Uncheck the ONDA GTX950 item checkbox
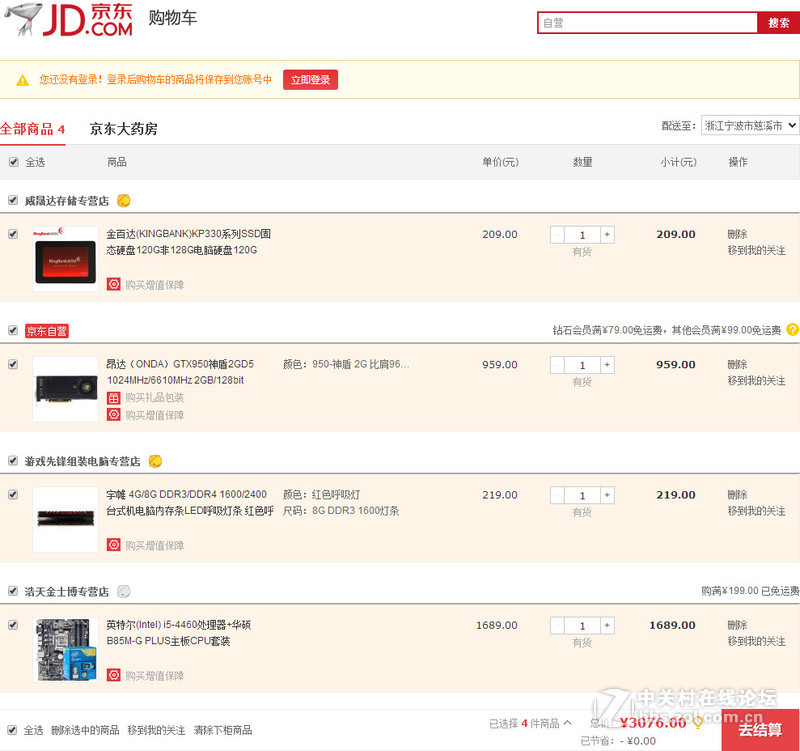The width and height of the screenshot is (800, 751). click(x=13, y=364)
